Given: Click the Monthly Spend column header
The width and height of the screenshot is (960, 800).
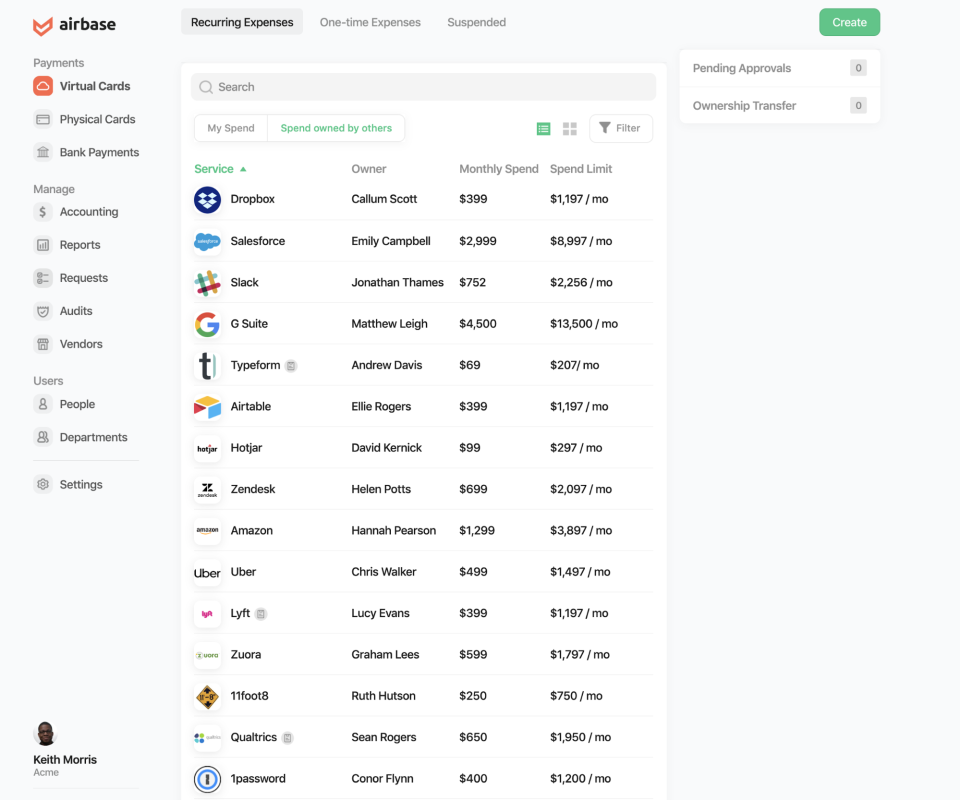Looking at the screenshot, I should pos(499,169).
